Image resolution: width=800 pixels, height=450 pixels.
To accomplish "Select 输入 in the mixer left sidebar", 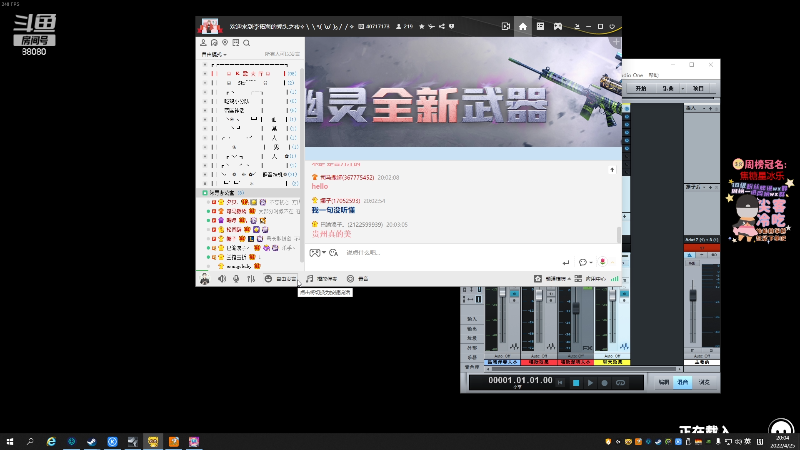I will click(472, 319).
